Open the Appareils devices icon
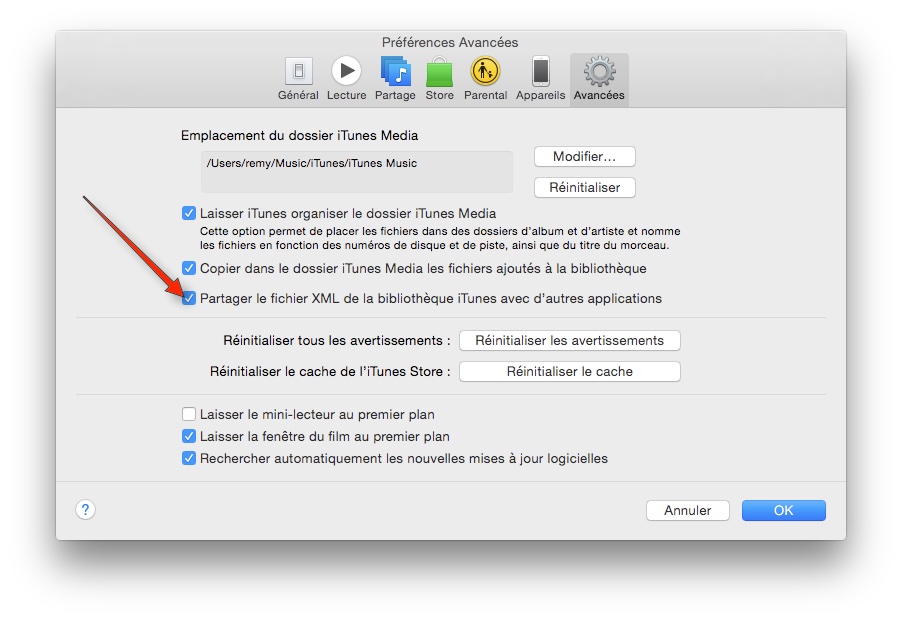 tap(540, 71)
